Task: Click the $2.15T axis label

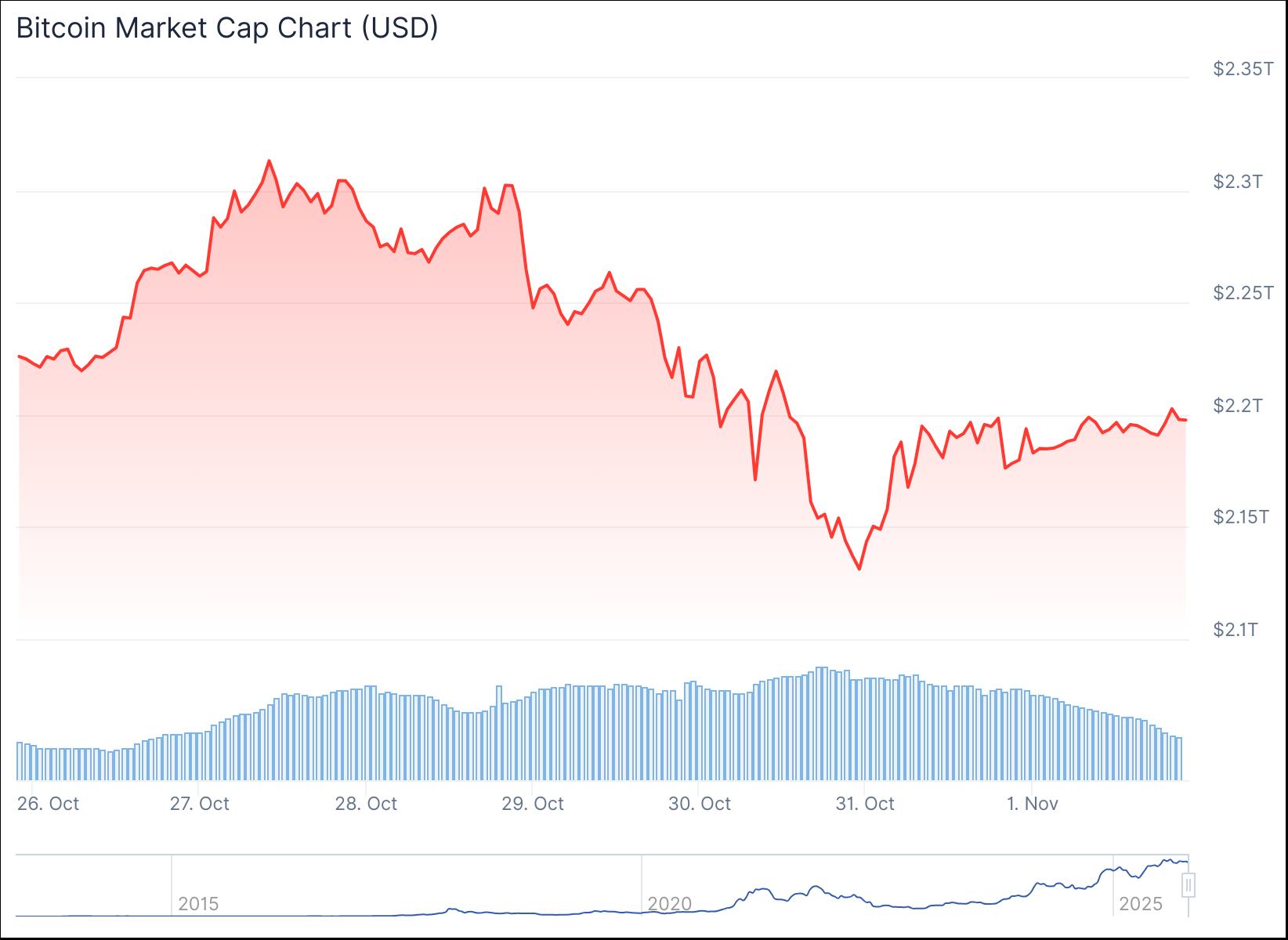Action: tap(1239, 517)
